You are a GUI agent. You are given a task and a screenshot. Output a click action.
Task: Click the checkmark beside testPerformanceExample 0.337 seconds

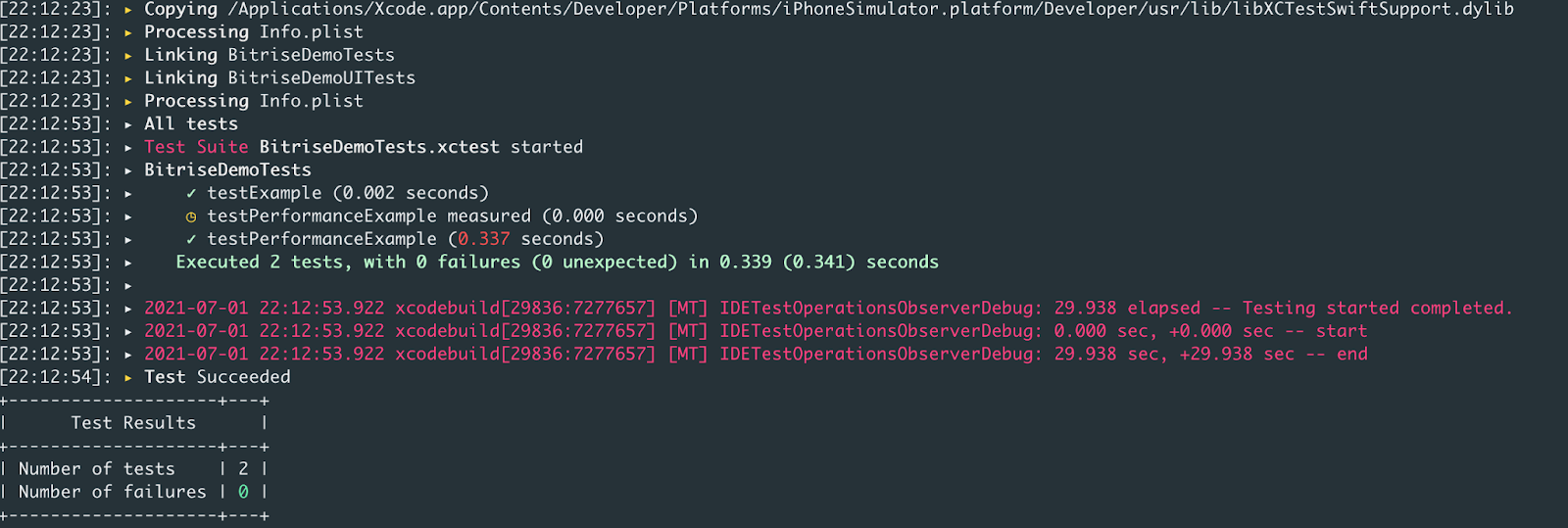(191, 239)
